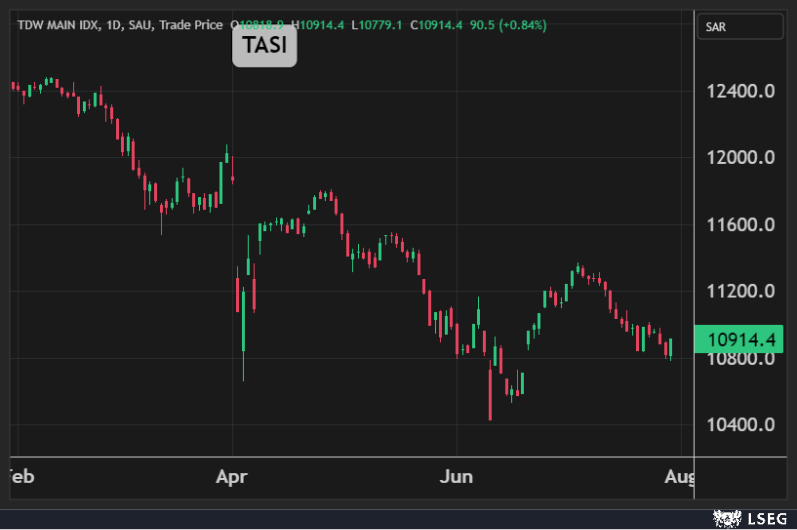This screenshot has width=797, height=530.
Task: Open the SAR currency selector
Action: [740, 26]
